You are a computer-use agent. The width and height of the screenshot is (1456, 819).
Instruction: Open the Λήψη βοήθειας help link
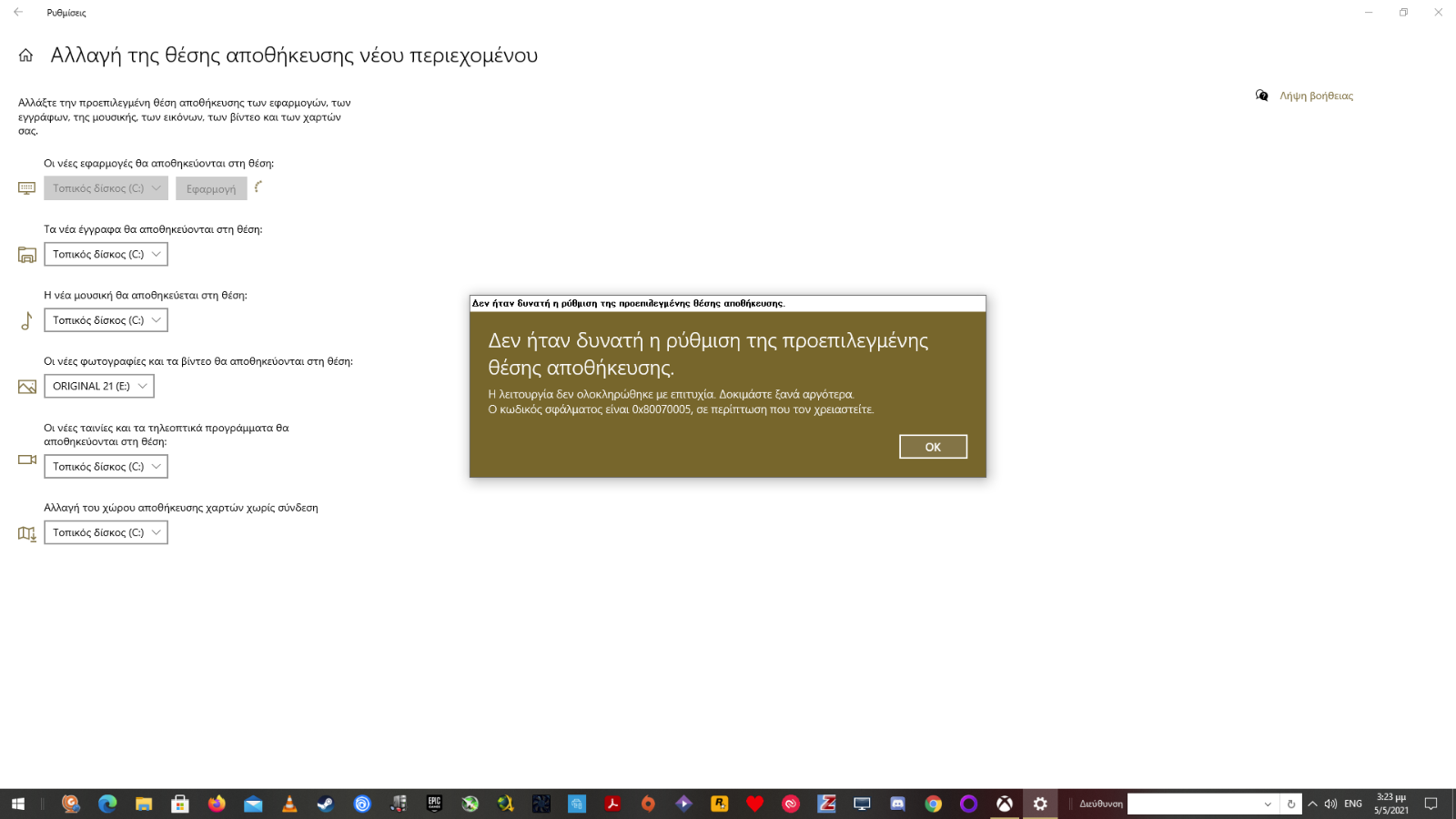click(1316, 96)
